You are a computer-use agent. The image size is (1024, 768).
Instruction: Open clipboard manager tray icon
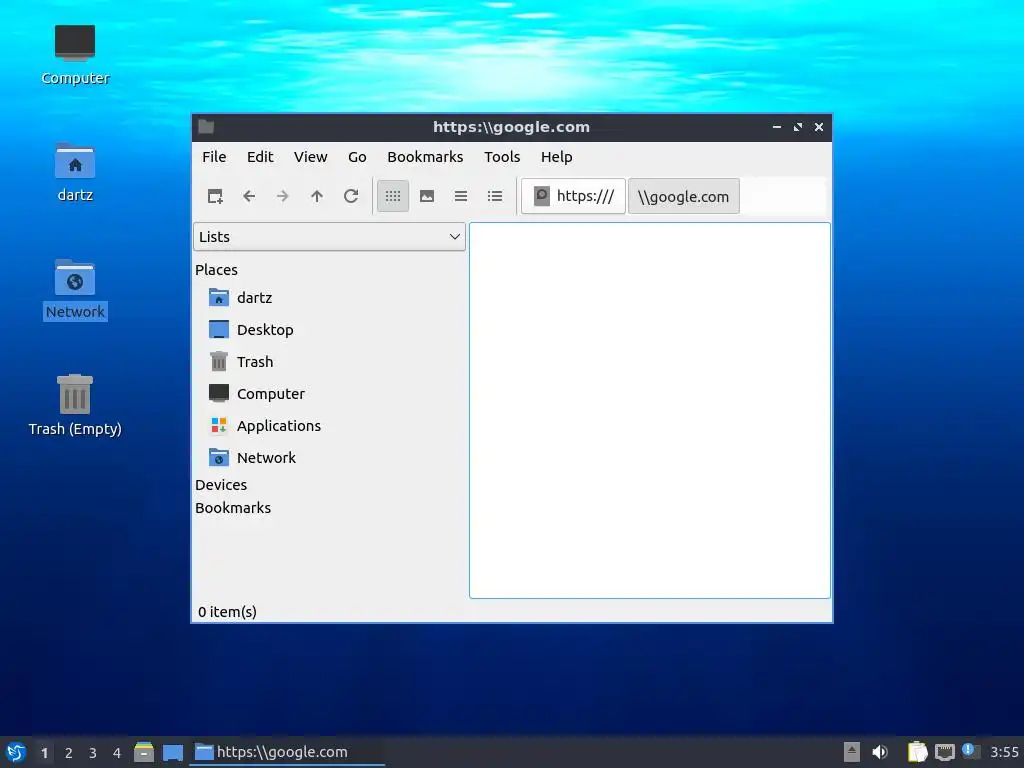click(x=918, y=752)
